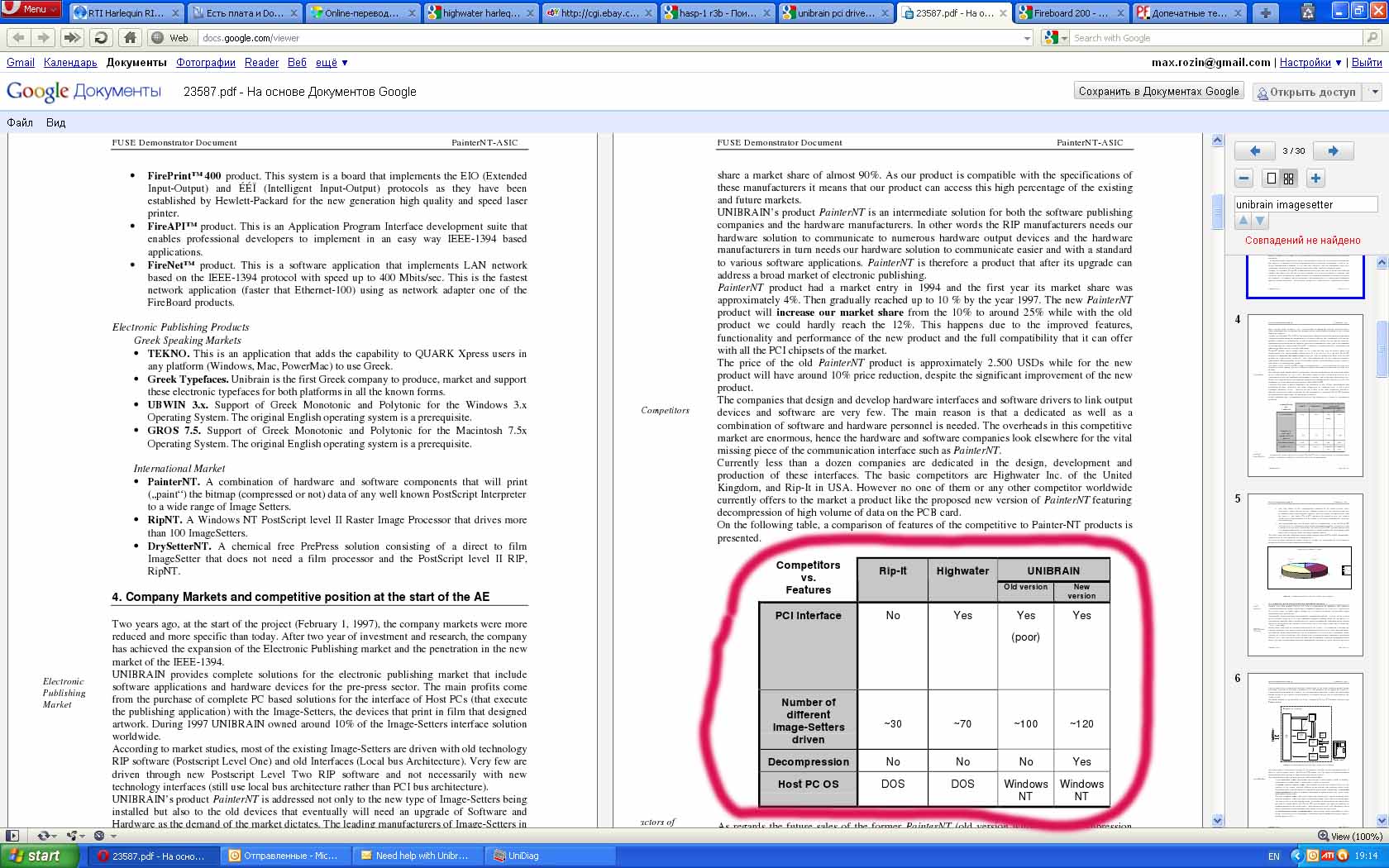The height and width of the screenshot is (868, 1389).
Task: Switch to single page view mode
Action: [x=1272, y=178]
